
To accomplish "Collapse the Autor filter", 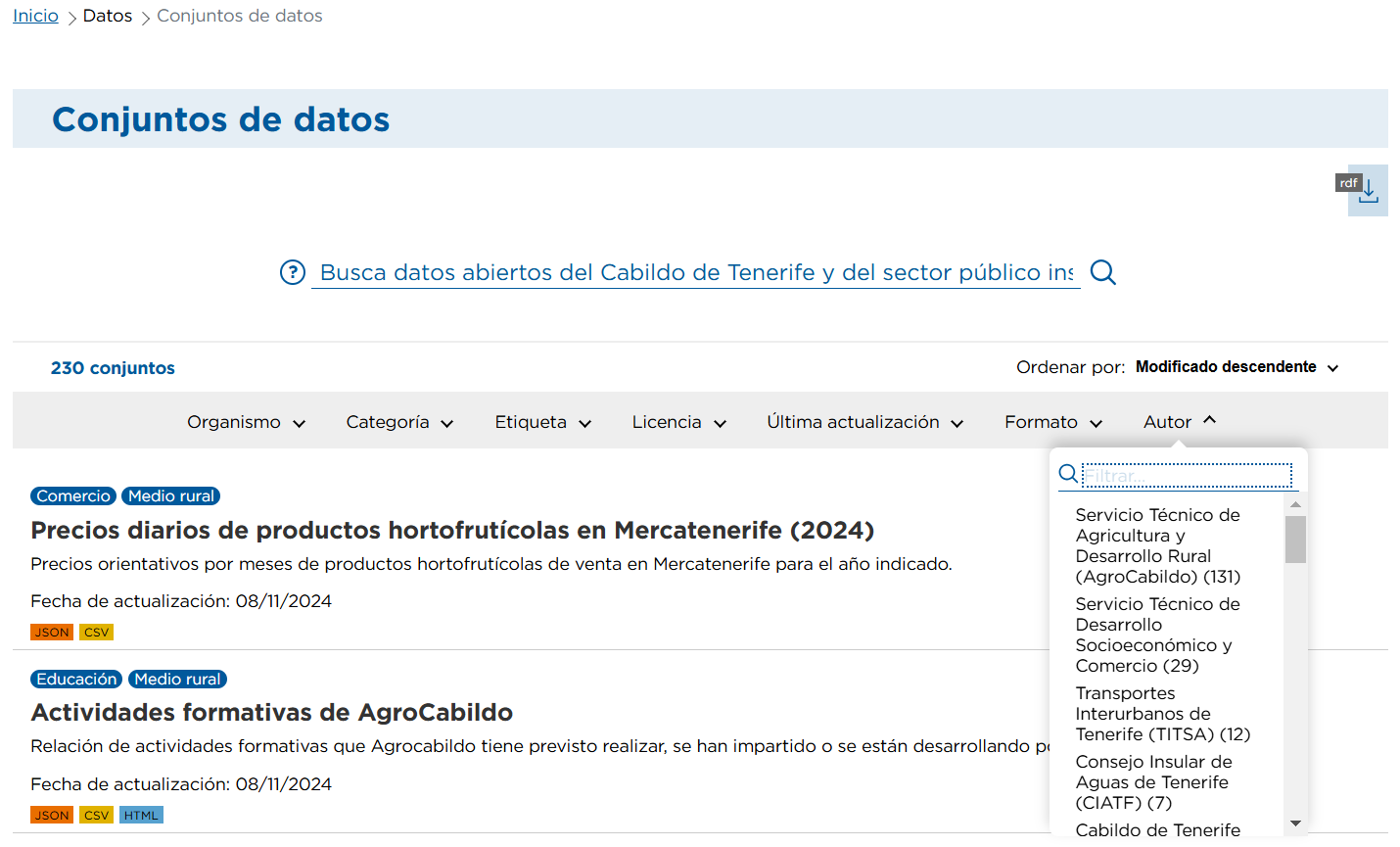I will (1180, 422).
